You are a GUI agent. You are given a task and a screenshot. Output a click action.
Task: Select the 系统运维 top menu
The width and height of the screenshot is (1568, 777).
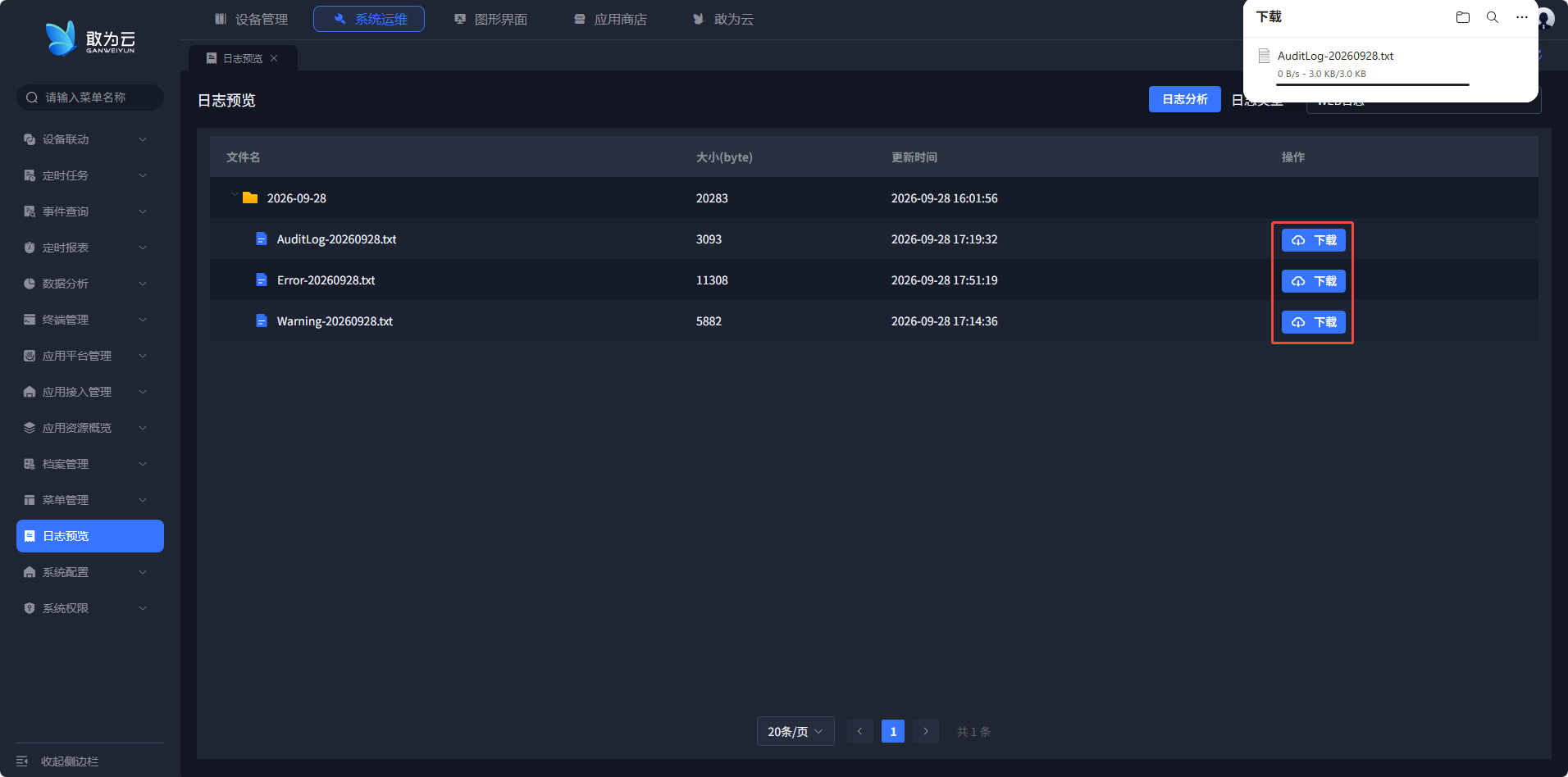pos(369,19)
